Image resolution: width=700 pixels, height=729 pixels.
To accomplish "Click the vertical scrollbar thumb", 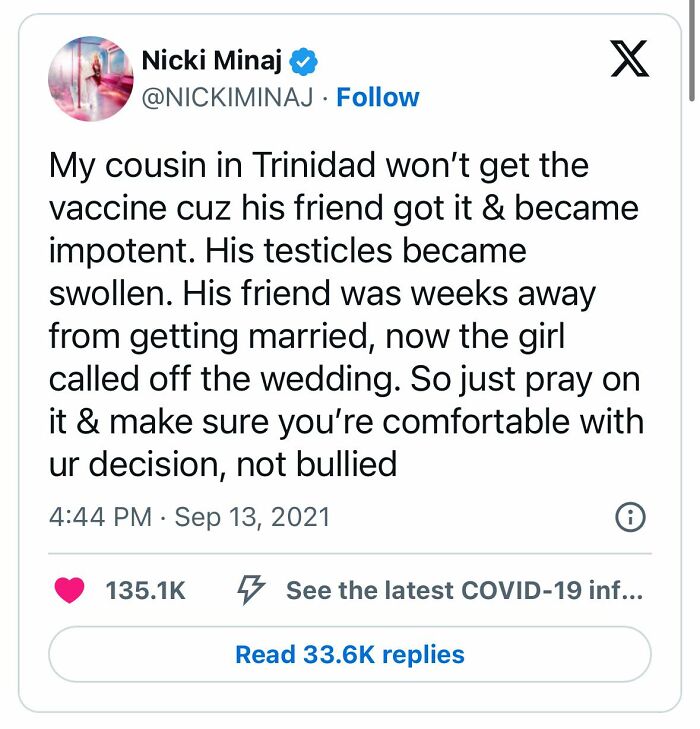I will click(x=693, y=50).
